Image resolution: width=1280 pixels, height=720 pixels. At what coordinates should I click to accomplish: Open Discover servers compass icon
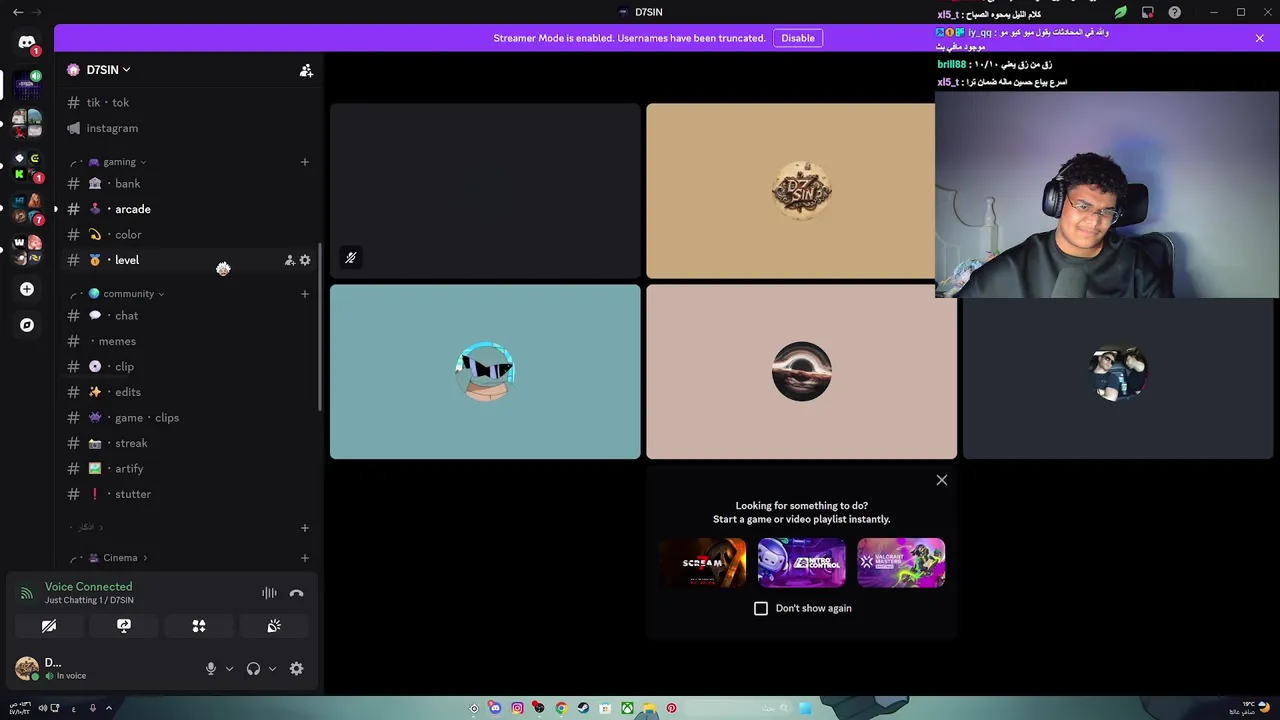point(27,325)
